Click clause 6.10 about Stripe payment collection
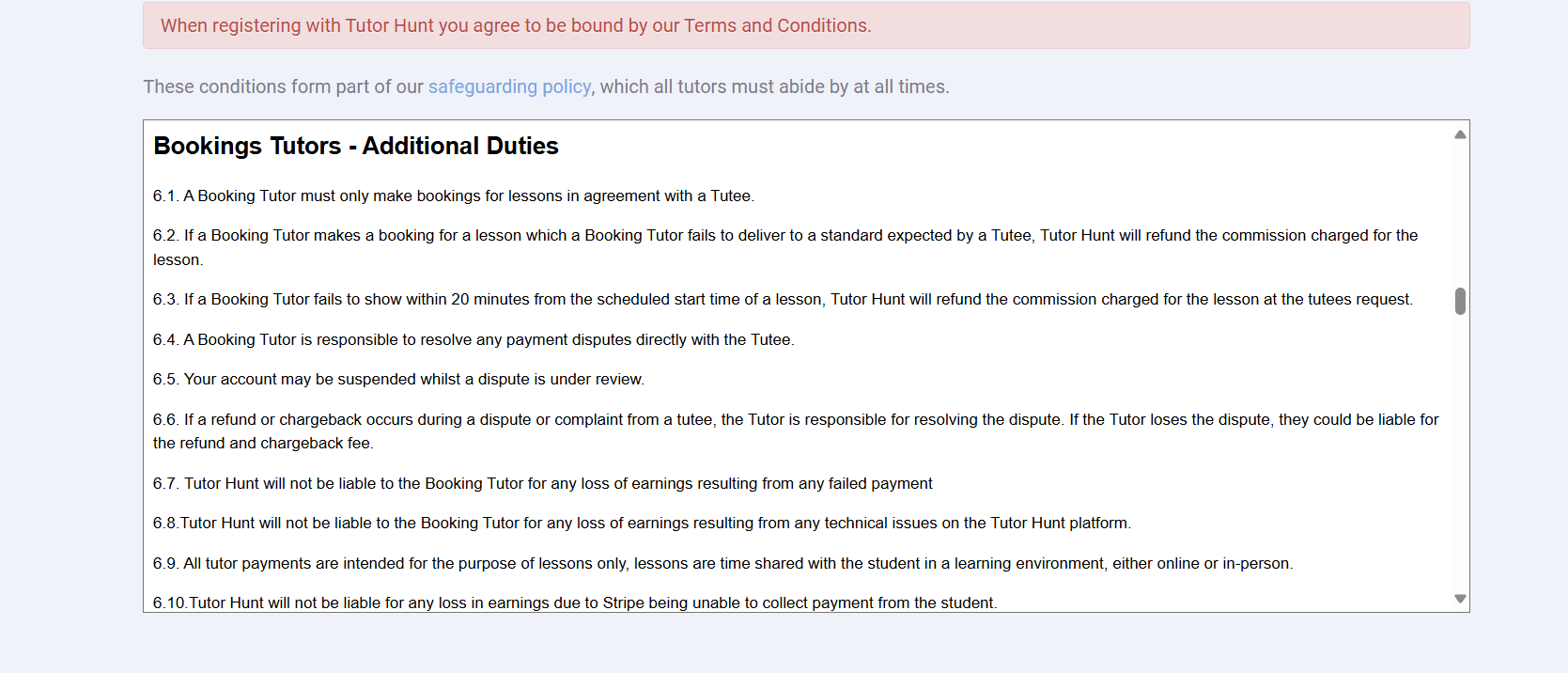Image resolution: width=1568 pixels, height=673 pixels. click(575, 603)
